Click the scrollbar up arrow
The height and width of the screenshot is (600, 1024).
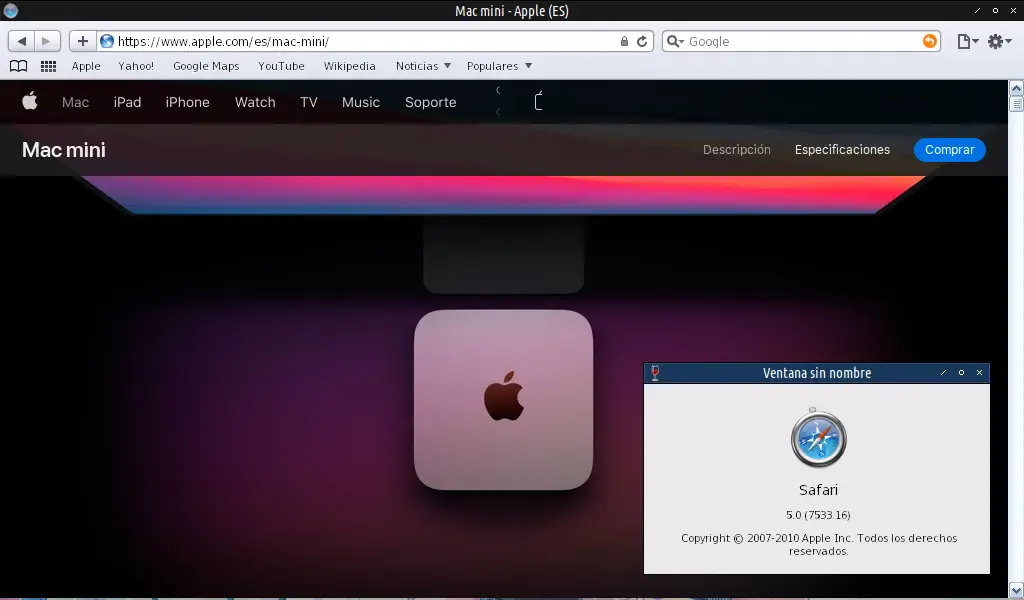pos(1016,87)
